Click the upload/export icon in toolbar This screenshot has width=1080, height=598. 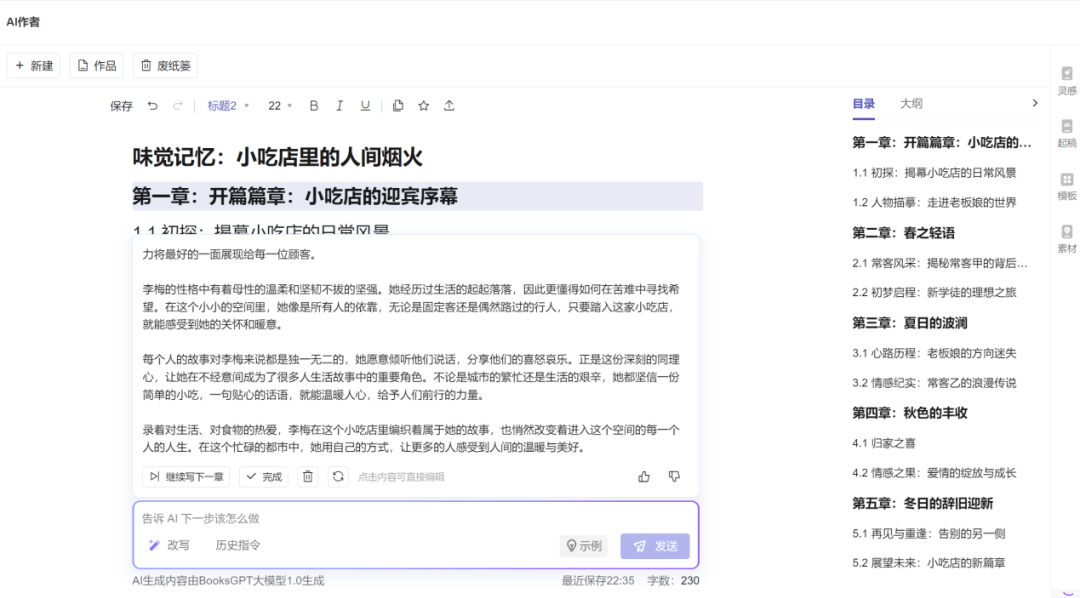pos(449,106)
